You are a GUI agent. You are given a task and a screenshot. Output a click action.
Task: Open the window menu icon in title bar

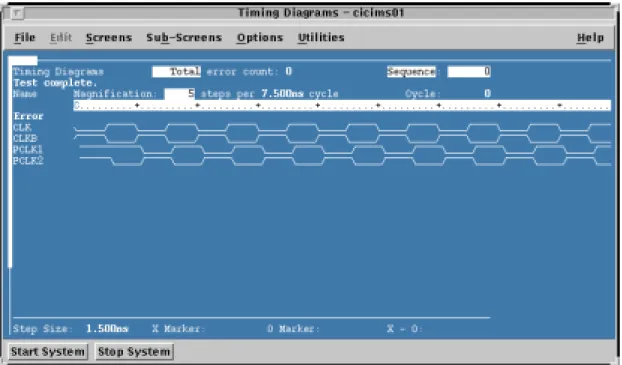17,13
